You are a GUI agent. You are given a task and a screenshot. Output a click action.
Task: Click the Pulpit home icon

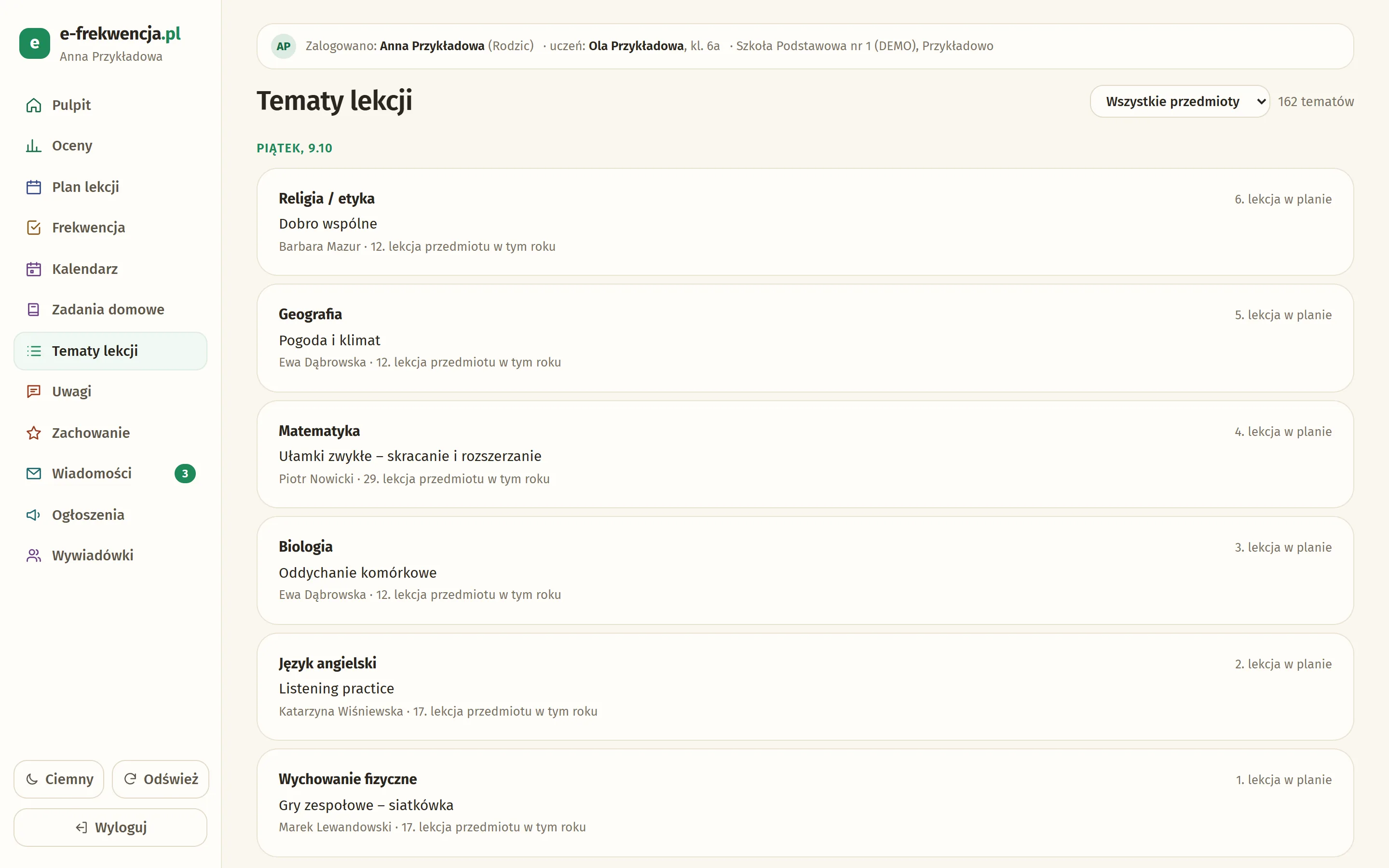pyautogui.click(x=33, y=105)
